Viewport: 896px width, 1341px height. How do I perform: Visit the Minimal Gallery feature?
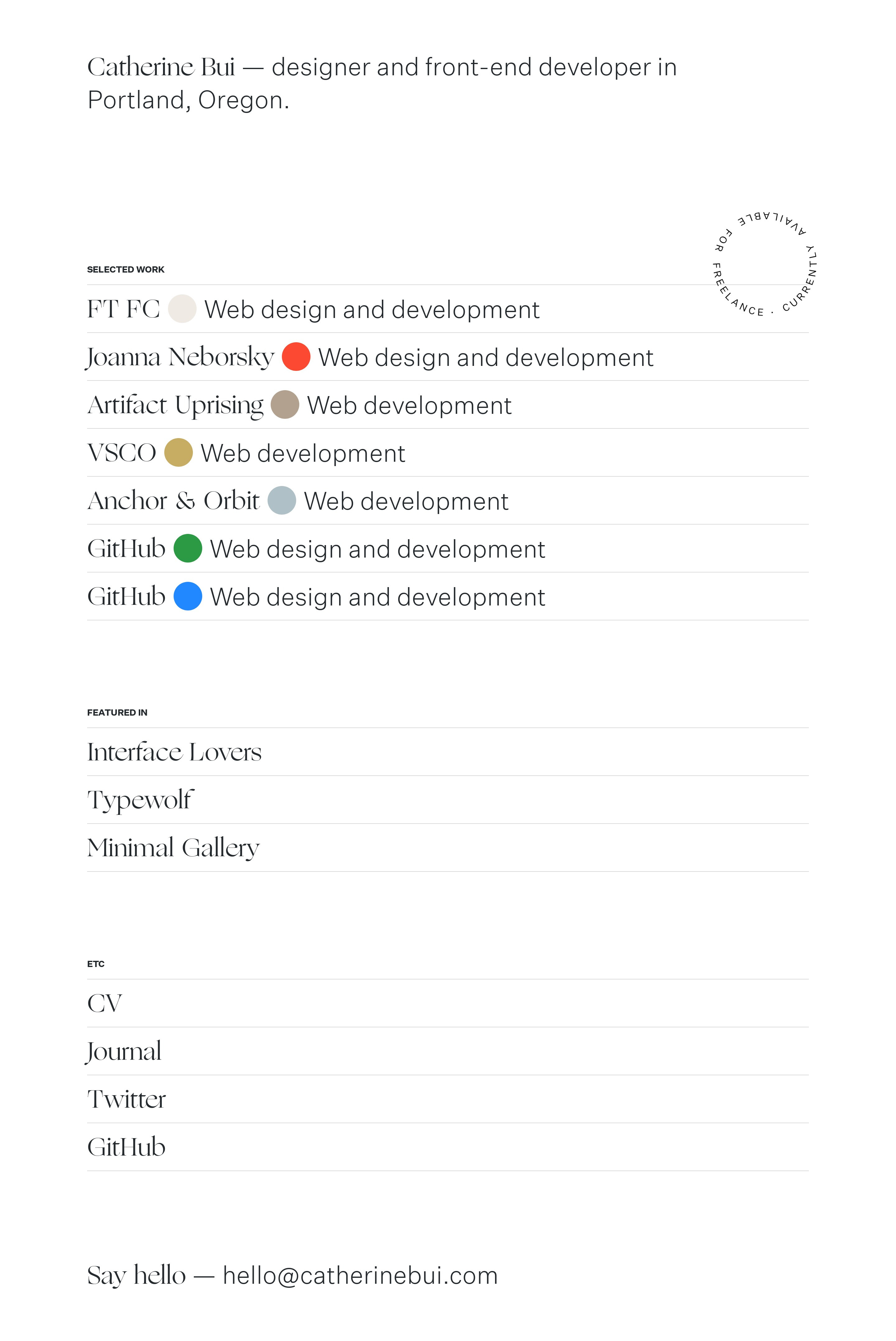173,848
